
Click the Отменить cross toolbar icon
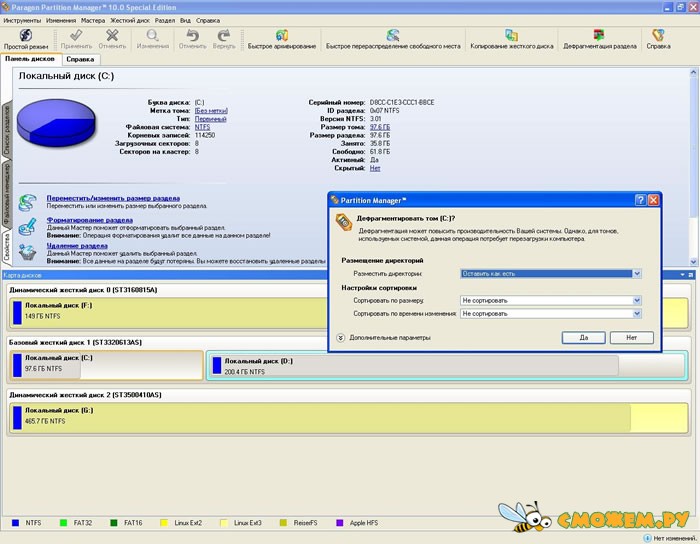112,35
